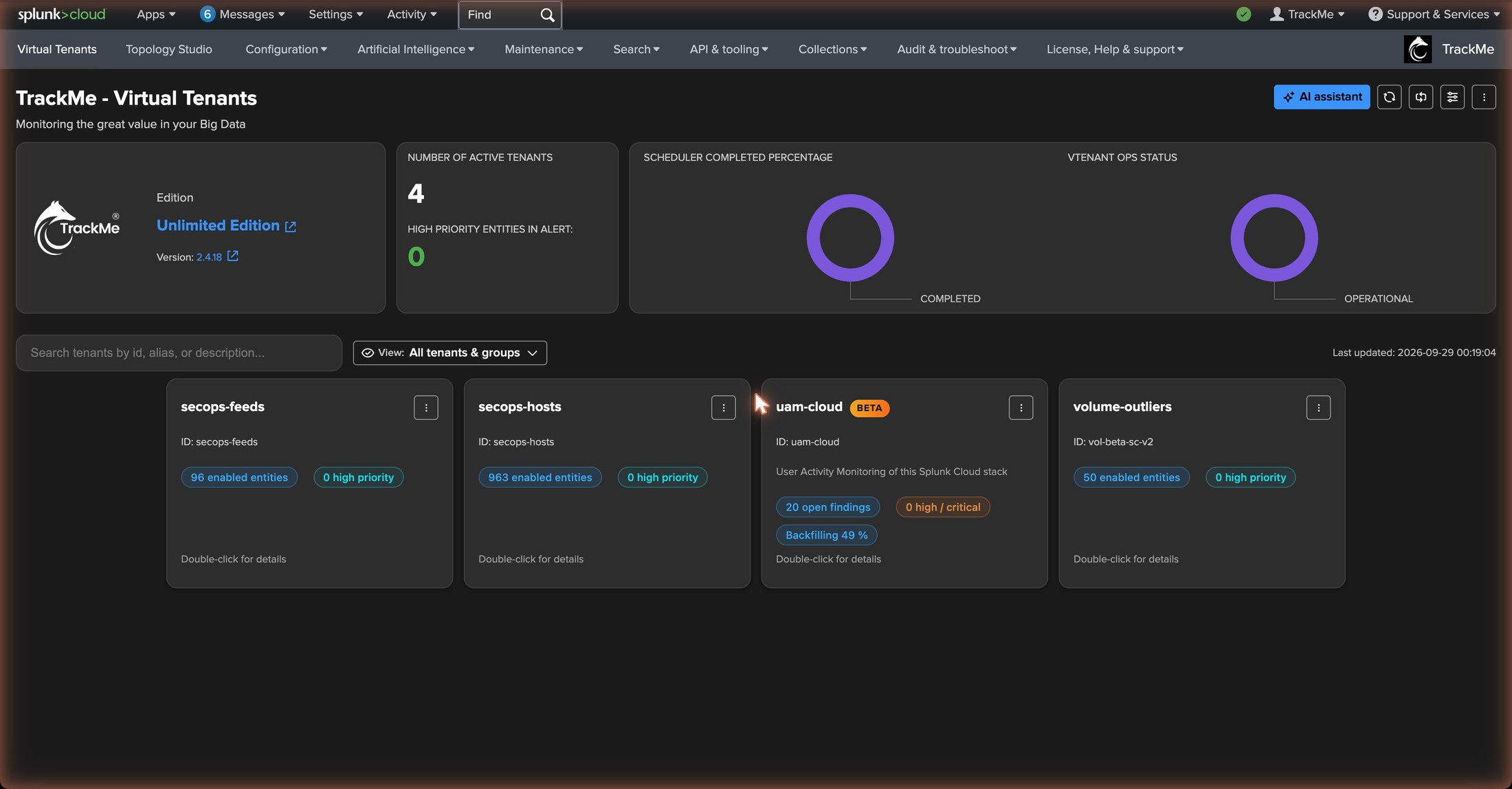This screenshot has width=1512, height=789.
Task: Click the 0 high priority badge on volume-outliers
Action: coord(1251,478)
